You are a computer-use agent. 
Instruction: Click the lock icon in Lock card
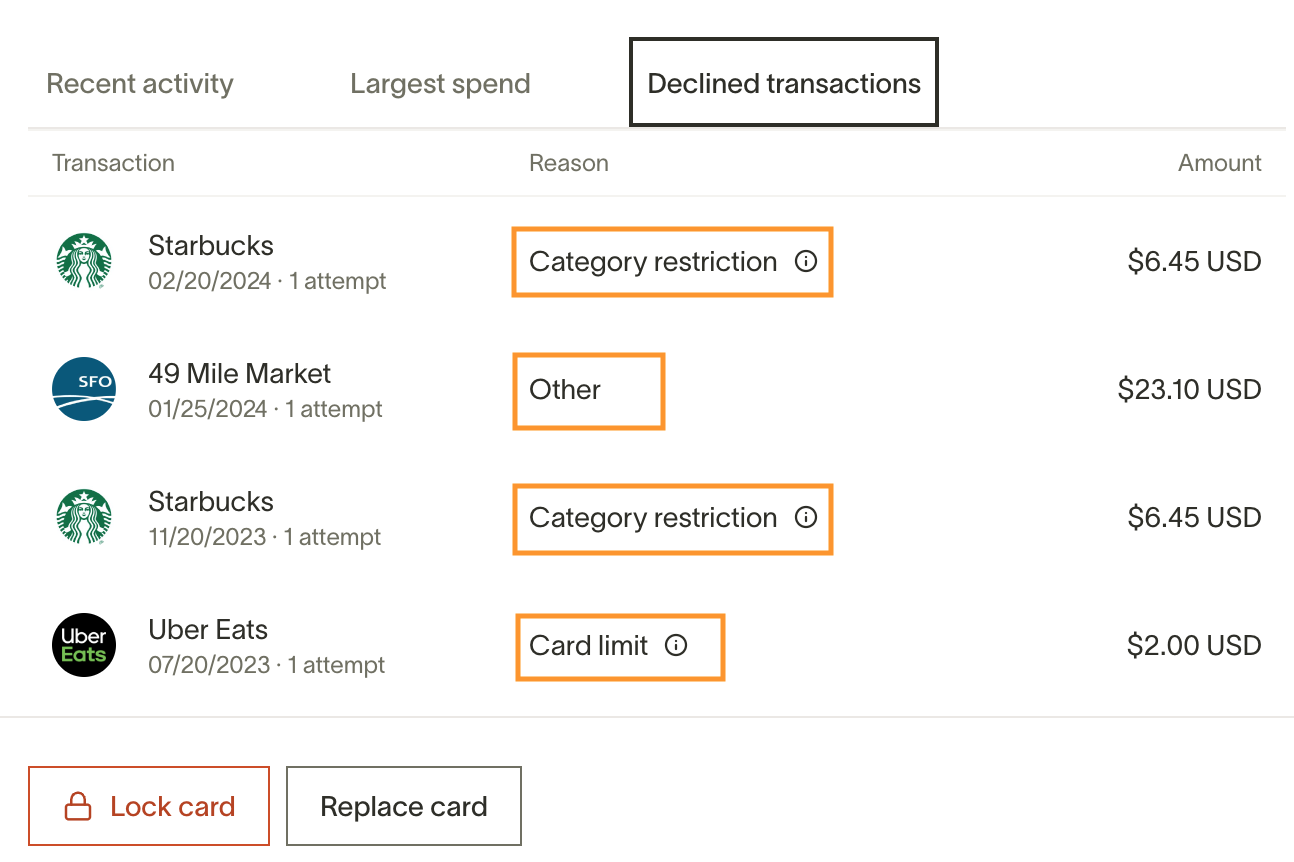click(78, 807)
